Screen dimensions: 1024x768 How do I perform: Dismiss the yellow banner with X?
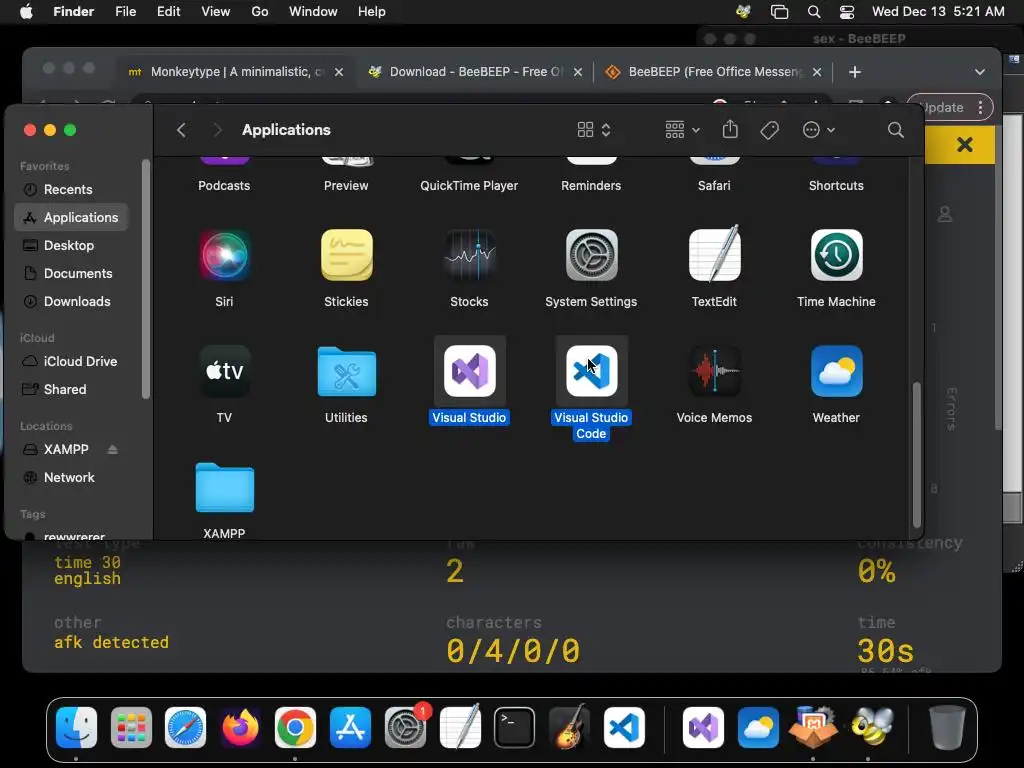pyautogui.click(x=965, y=144)
